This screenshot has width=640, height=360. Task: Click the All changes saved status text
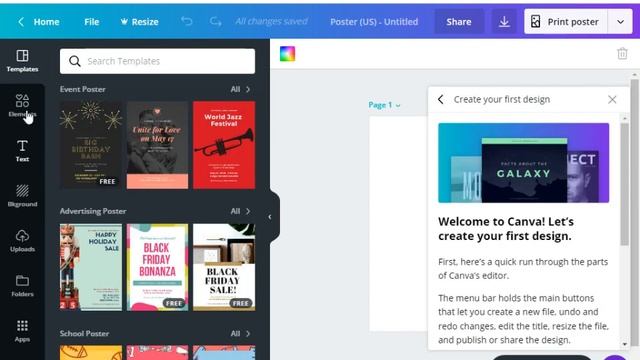click(271, 21)
